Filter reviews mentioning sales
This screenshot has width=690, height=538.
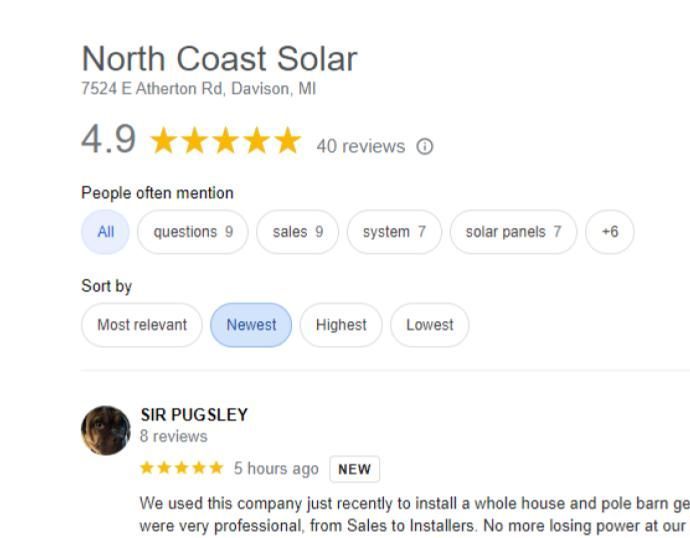pos(298,232)
